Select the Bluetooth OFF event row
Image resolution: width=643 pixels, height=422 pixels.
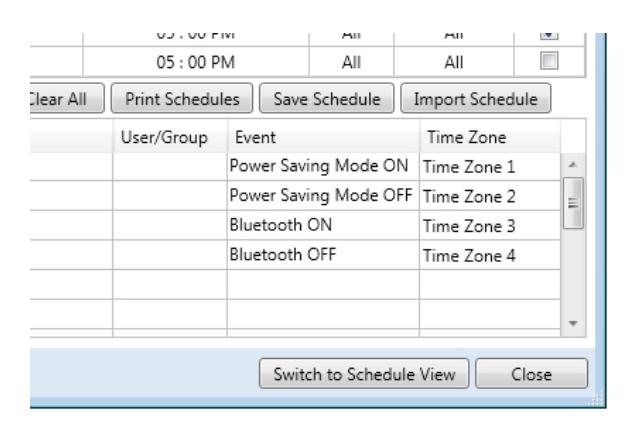[x=295, y=255]
